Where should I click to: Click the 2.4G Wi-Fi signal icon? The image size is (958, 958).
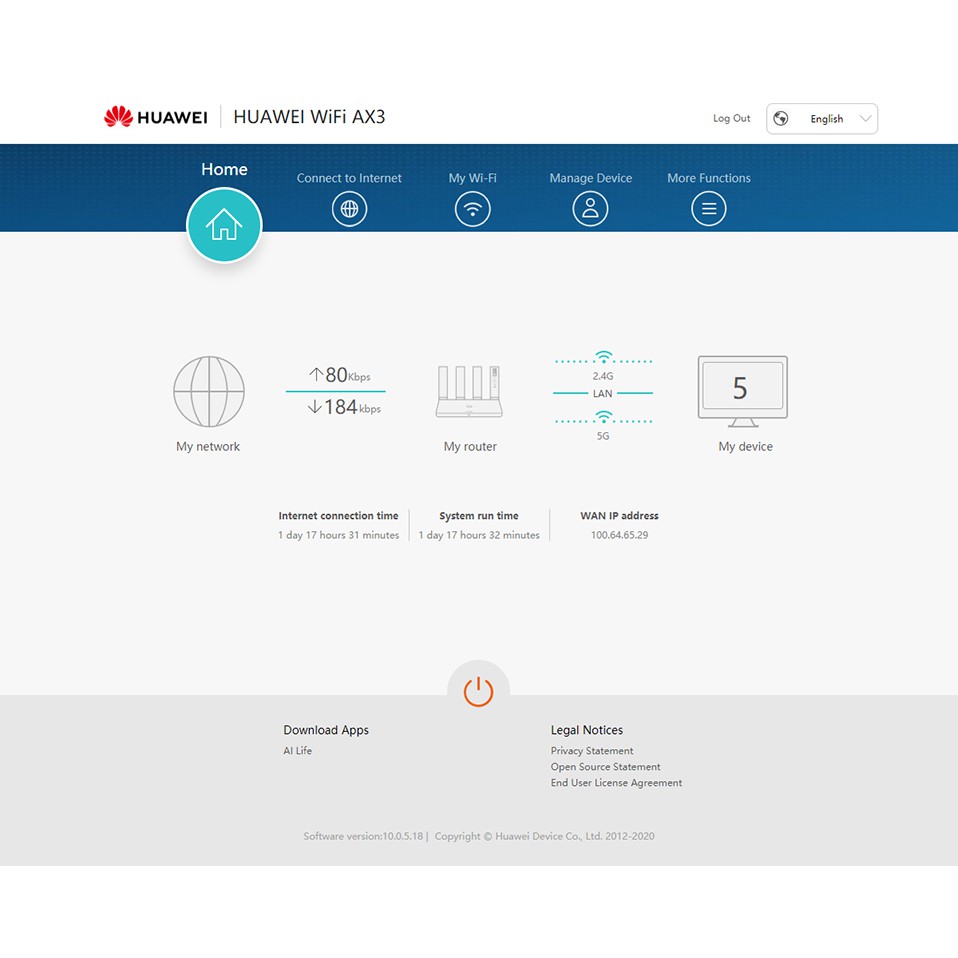603,358
